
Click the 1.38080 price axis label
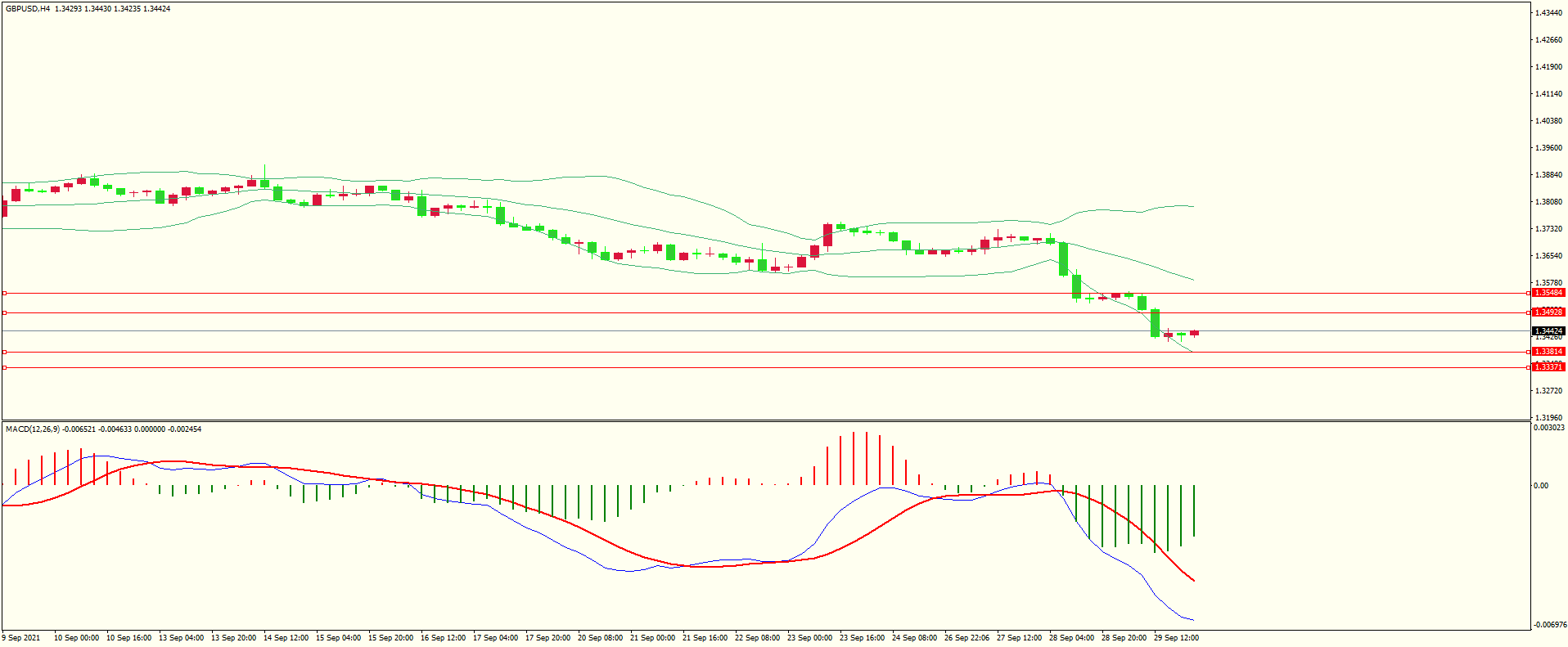coord(1549,202)
